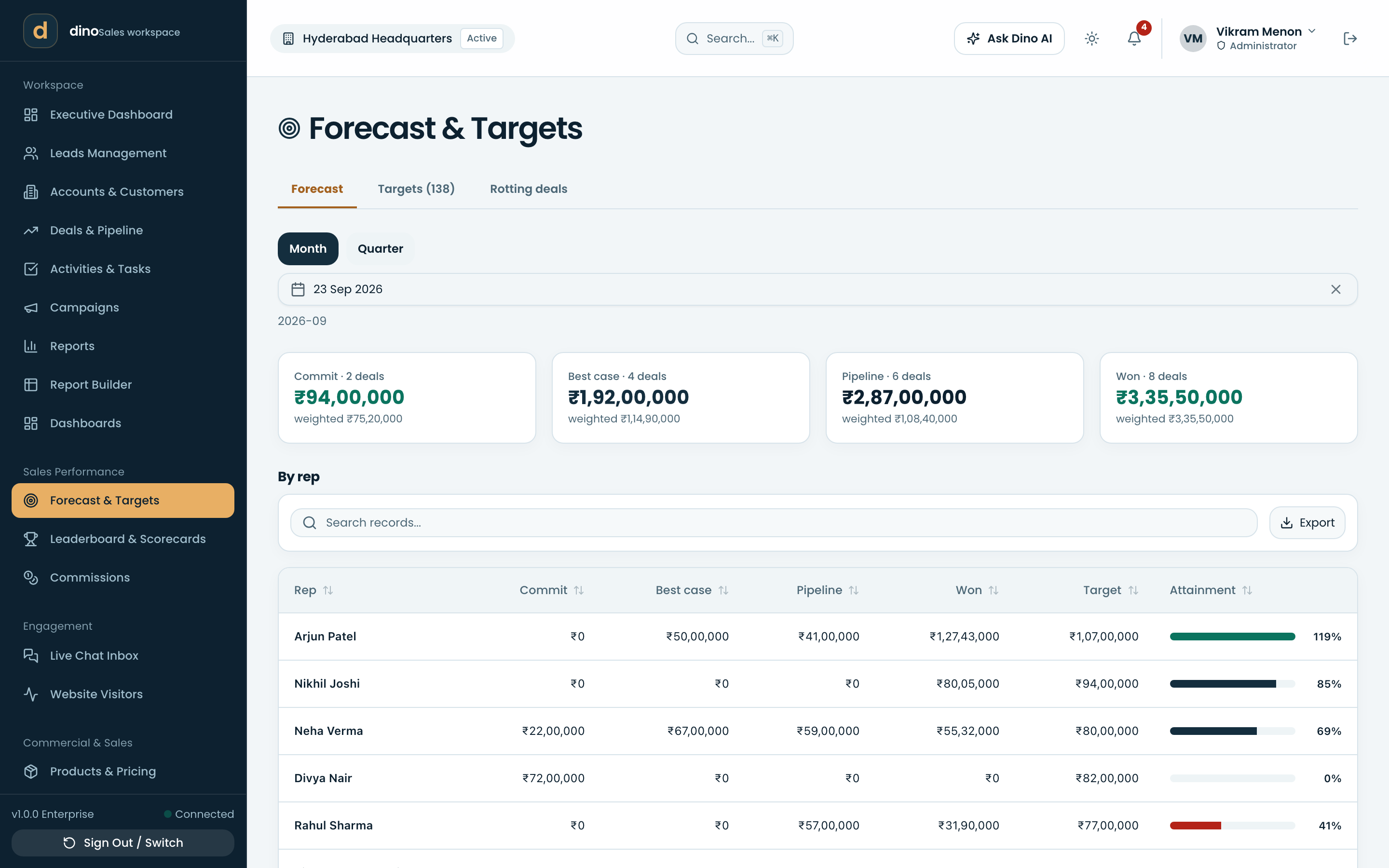Toggle light/dark theme sun icon
This screenshot has height=868, width=1389.
[1092, 39]
